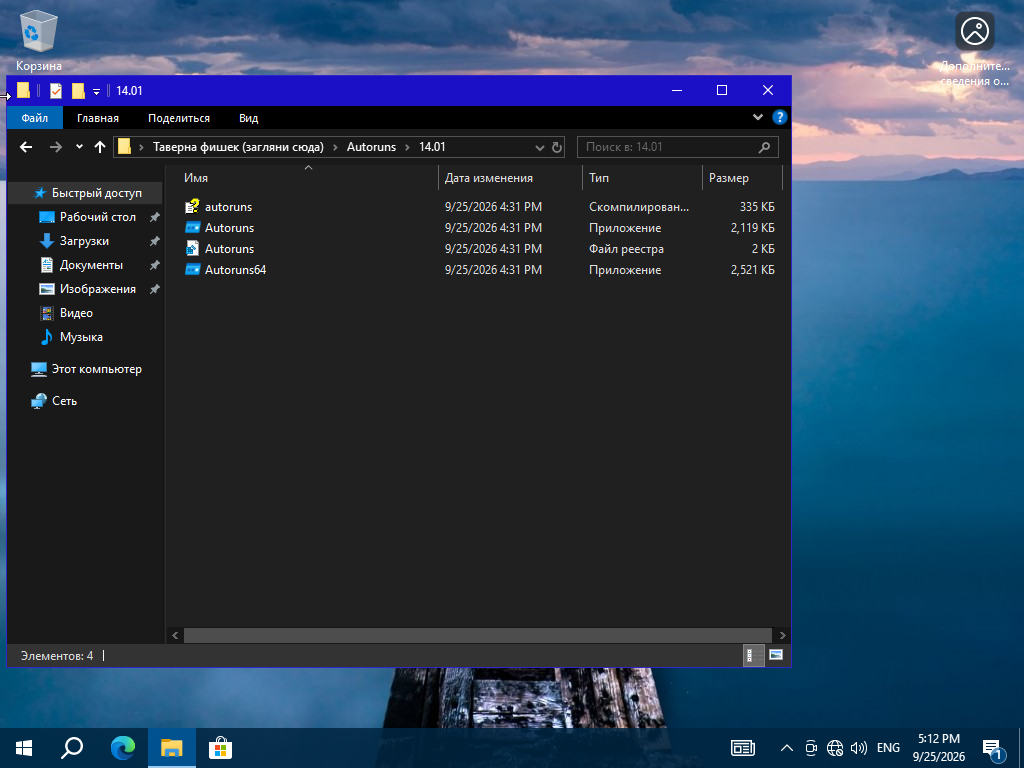Click the New folder icon in quick access toolbar
Screen dimensions: 1024x768
tap(78, 91)
